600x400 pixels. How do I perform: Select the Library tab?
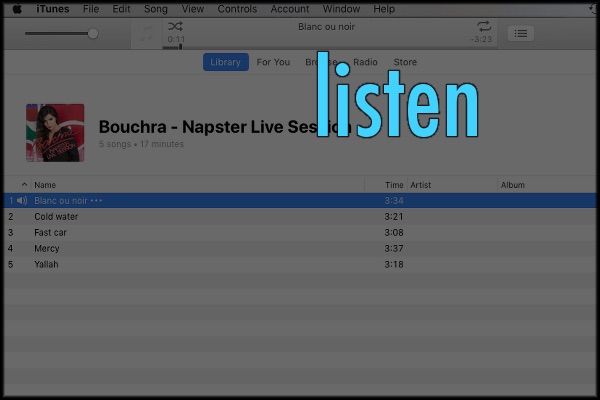[x=226, y=62]
